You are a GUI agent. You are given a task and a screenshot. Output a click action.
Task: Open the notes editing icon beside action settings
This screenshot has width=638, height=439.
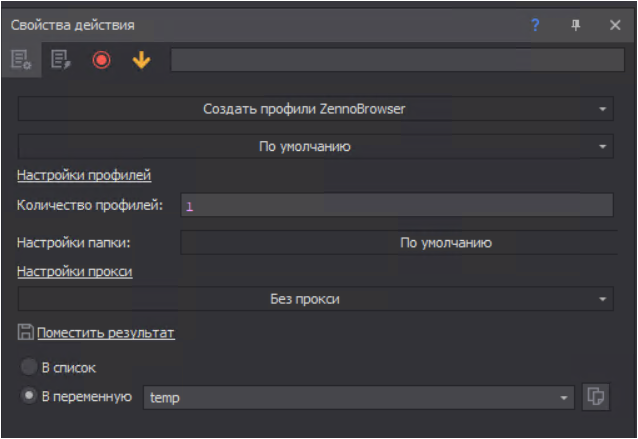point(62,60)
